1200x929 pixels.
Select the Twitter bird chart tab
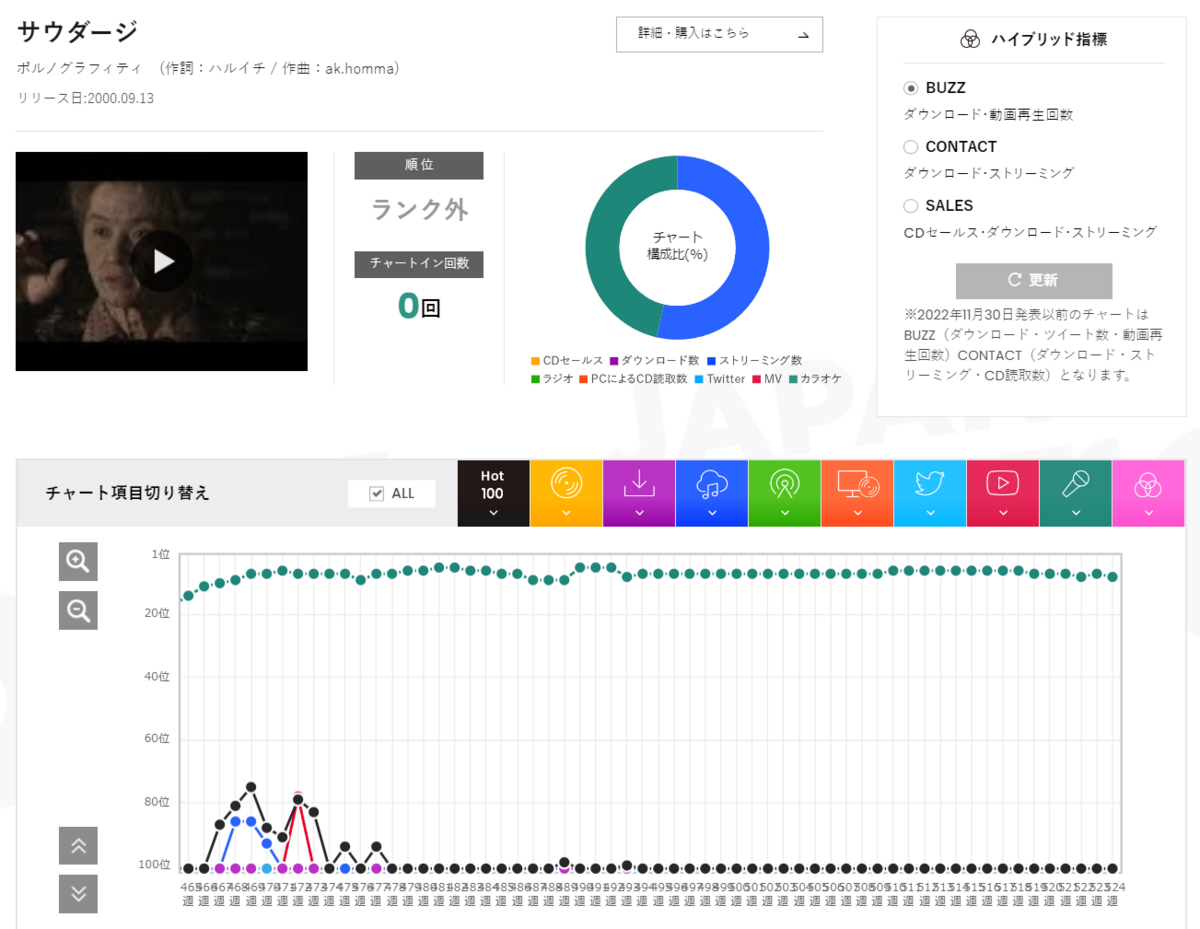click(x=930, y=493)
